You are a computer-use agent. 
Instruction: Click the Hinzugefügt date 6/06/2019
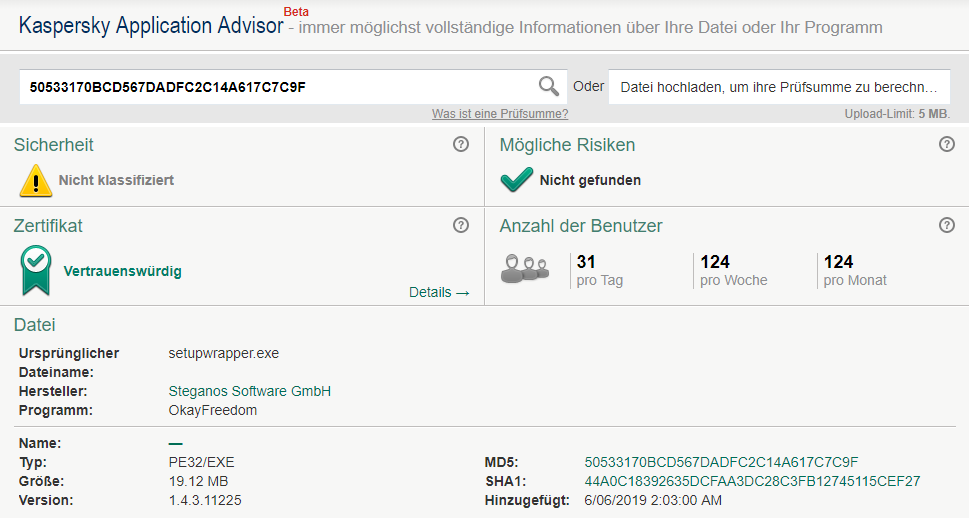[x=653, y=500]
